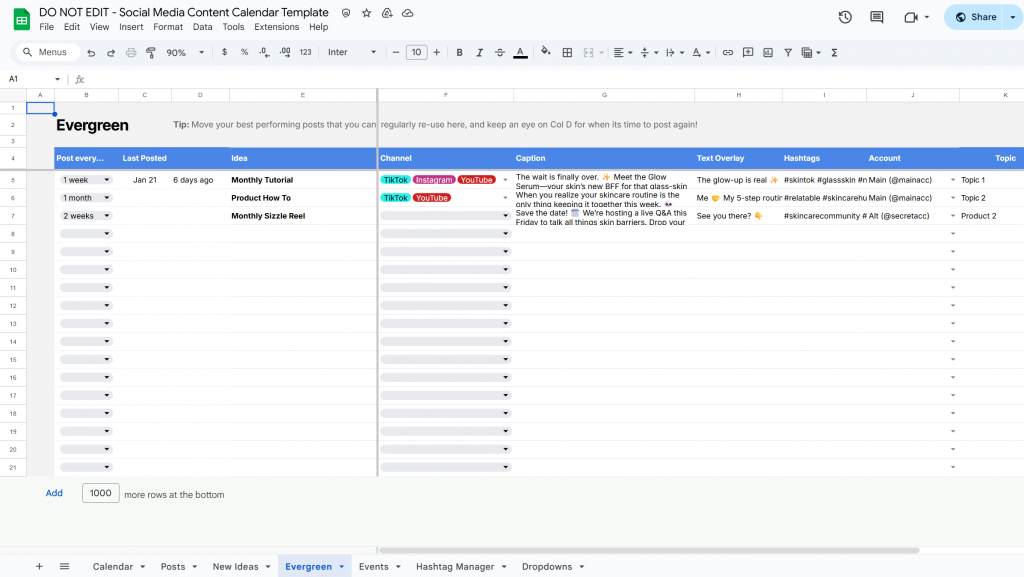The width and height of the screenshot is (1024, 577).
Task: Open the functions (Σ) menu
Action: point(835,52)
